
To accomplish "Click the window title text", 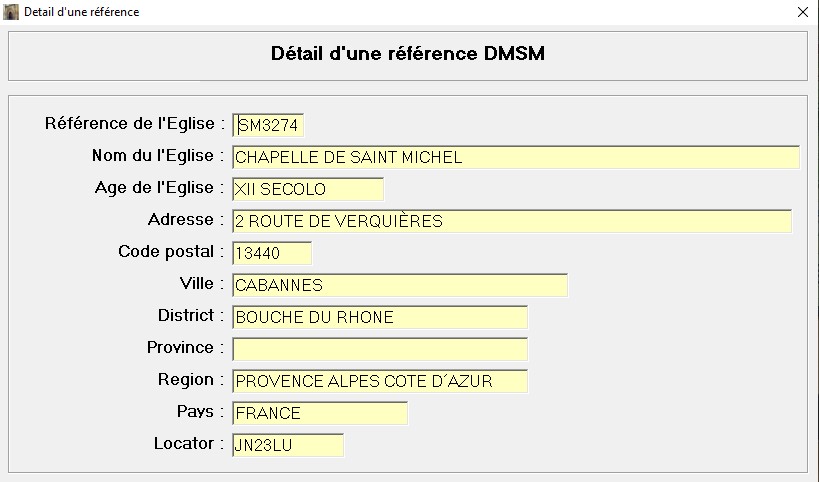I will click(81, 12).
